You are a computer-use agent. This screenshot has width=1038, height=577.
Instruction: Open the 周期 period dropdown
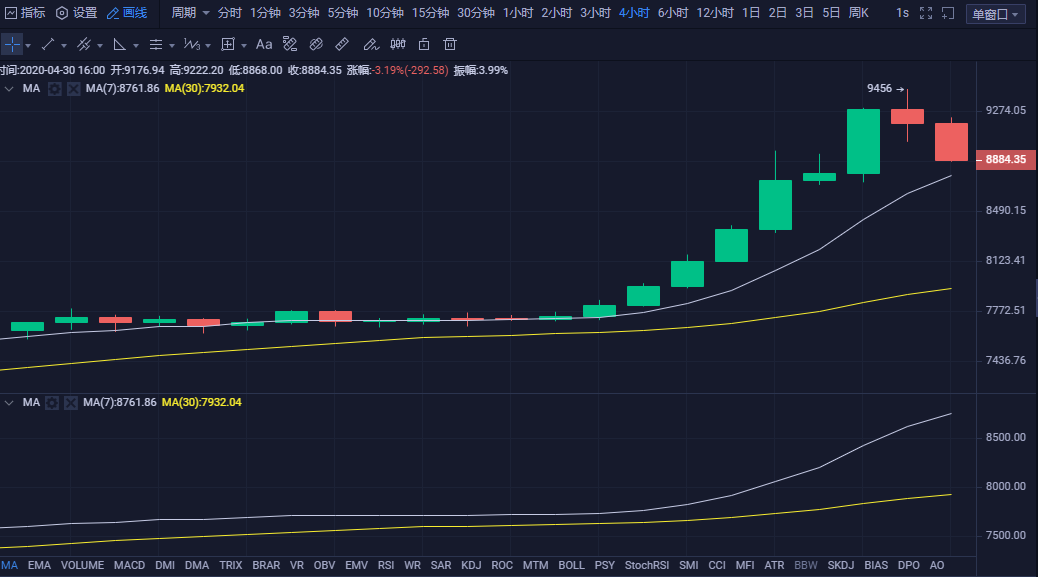point(190,13)
